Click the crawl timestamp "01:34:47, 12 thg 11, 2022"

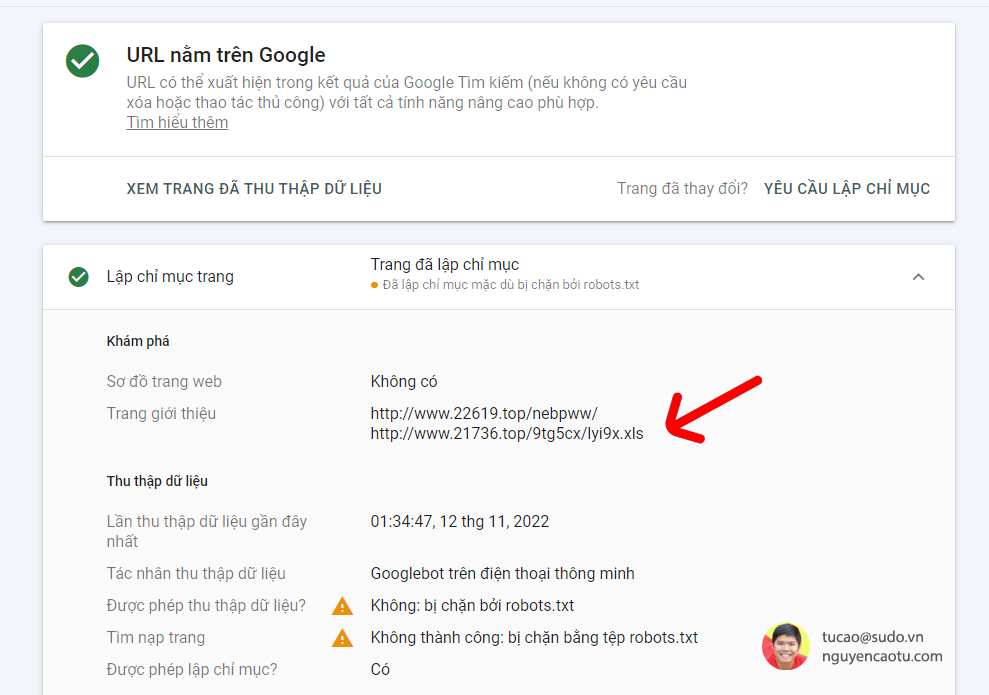(x=467, y=521)
